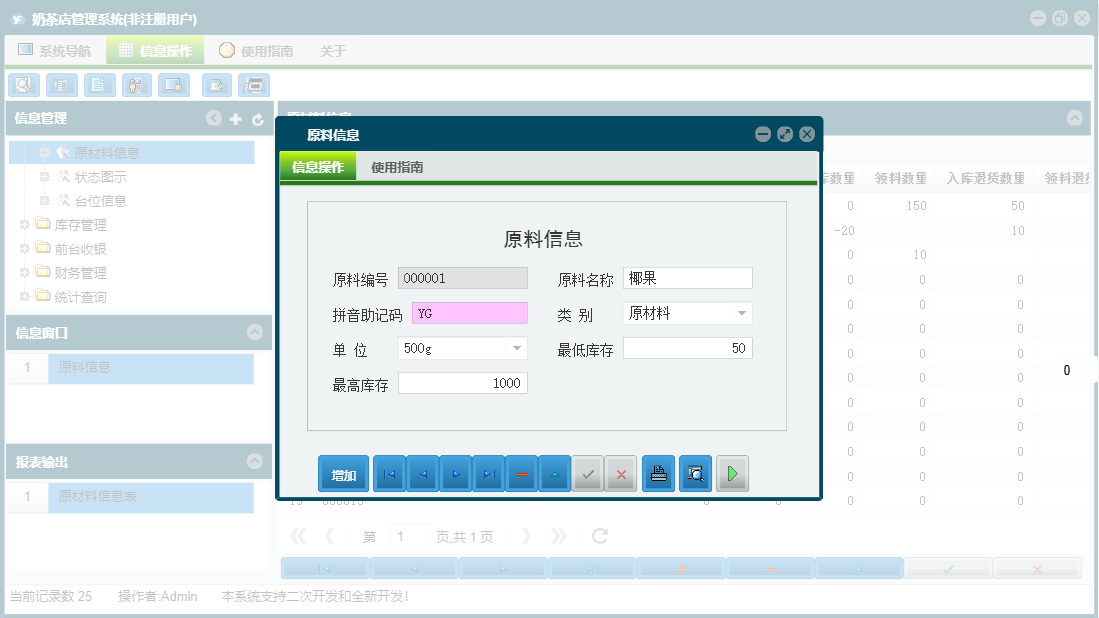The width and height of the screenshot is (1099, 618).
Task: Delete record with the red minus button
Action: point(522,474)
